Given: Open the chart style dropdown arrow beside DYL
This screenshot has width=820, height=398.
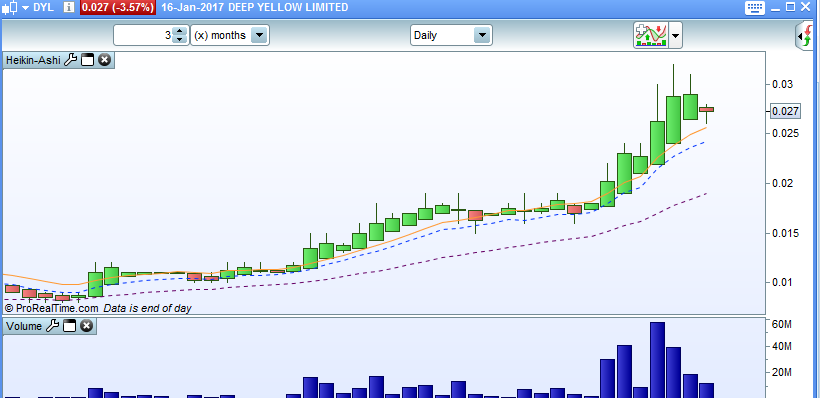Looking at the screenshot, I should (x=25, y=8).
